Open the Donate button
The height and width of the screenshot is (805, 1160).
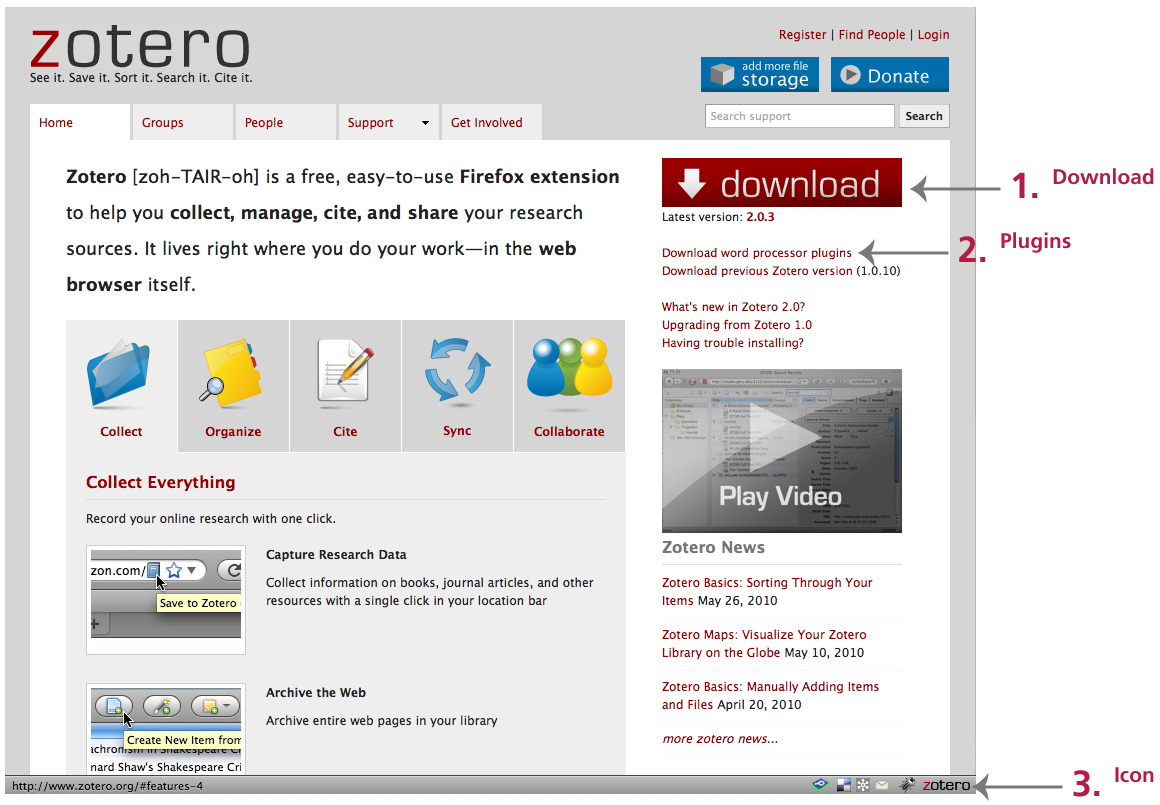point(889,74)
